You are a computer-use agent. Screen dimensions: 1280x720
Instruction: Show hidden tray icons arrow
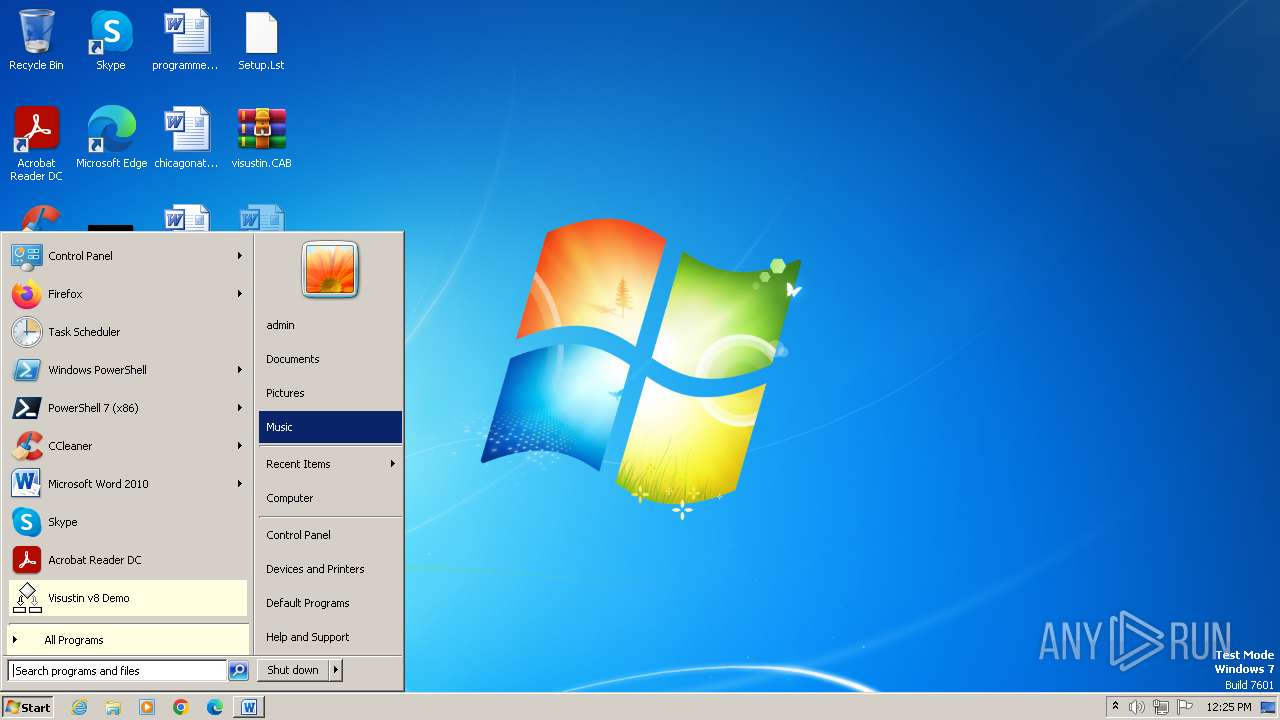(x=1115, y=706)
